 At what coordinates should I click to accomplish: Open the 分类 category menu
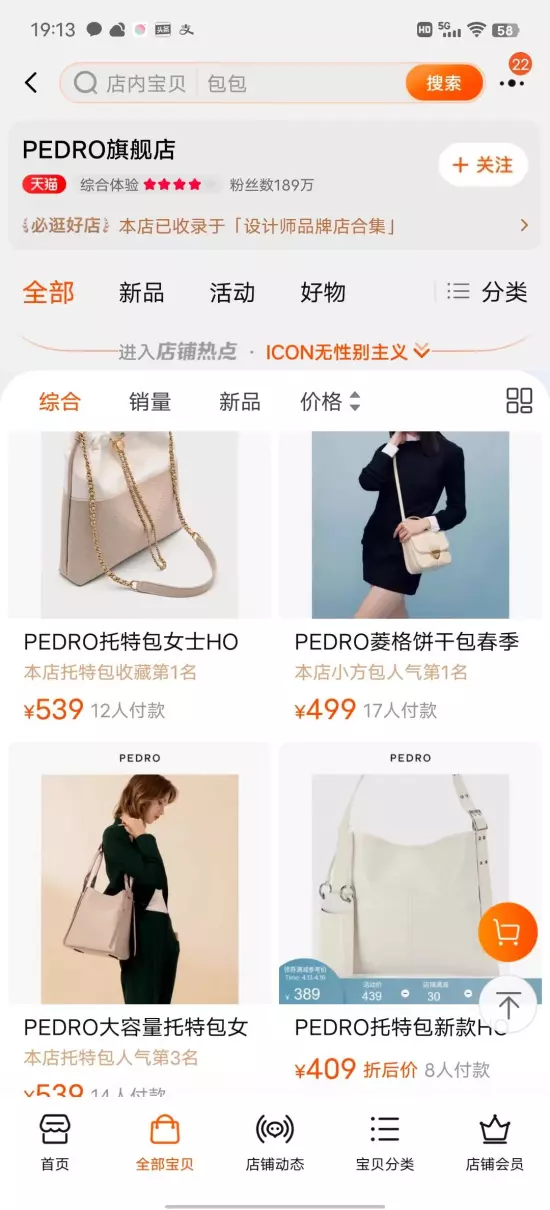(x=487, y=292)
